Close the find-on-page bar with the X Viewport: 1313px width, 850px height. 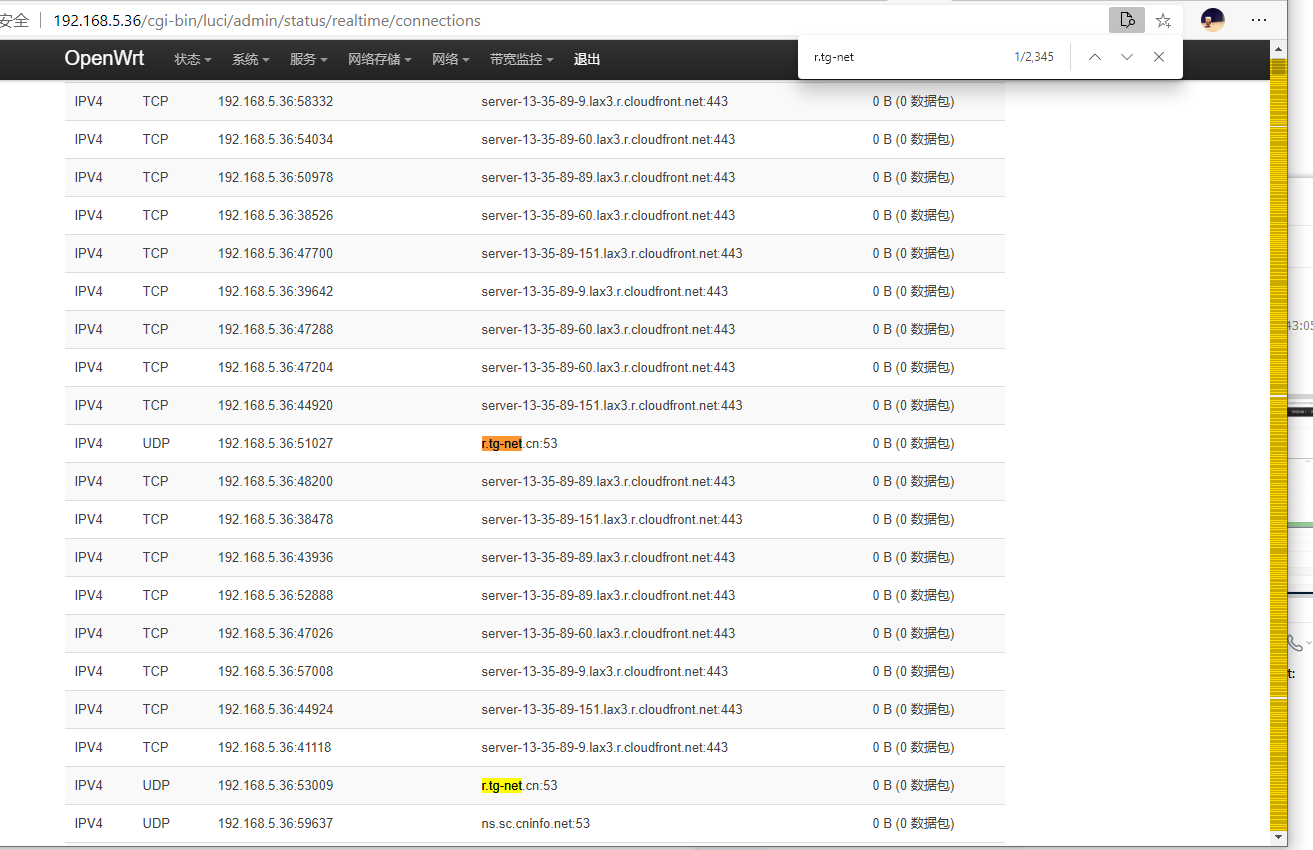coord(1158,57)
